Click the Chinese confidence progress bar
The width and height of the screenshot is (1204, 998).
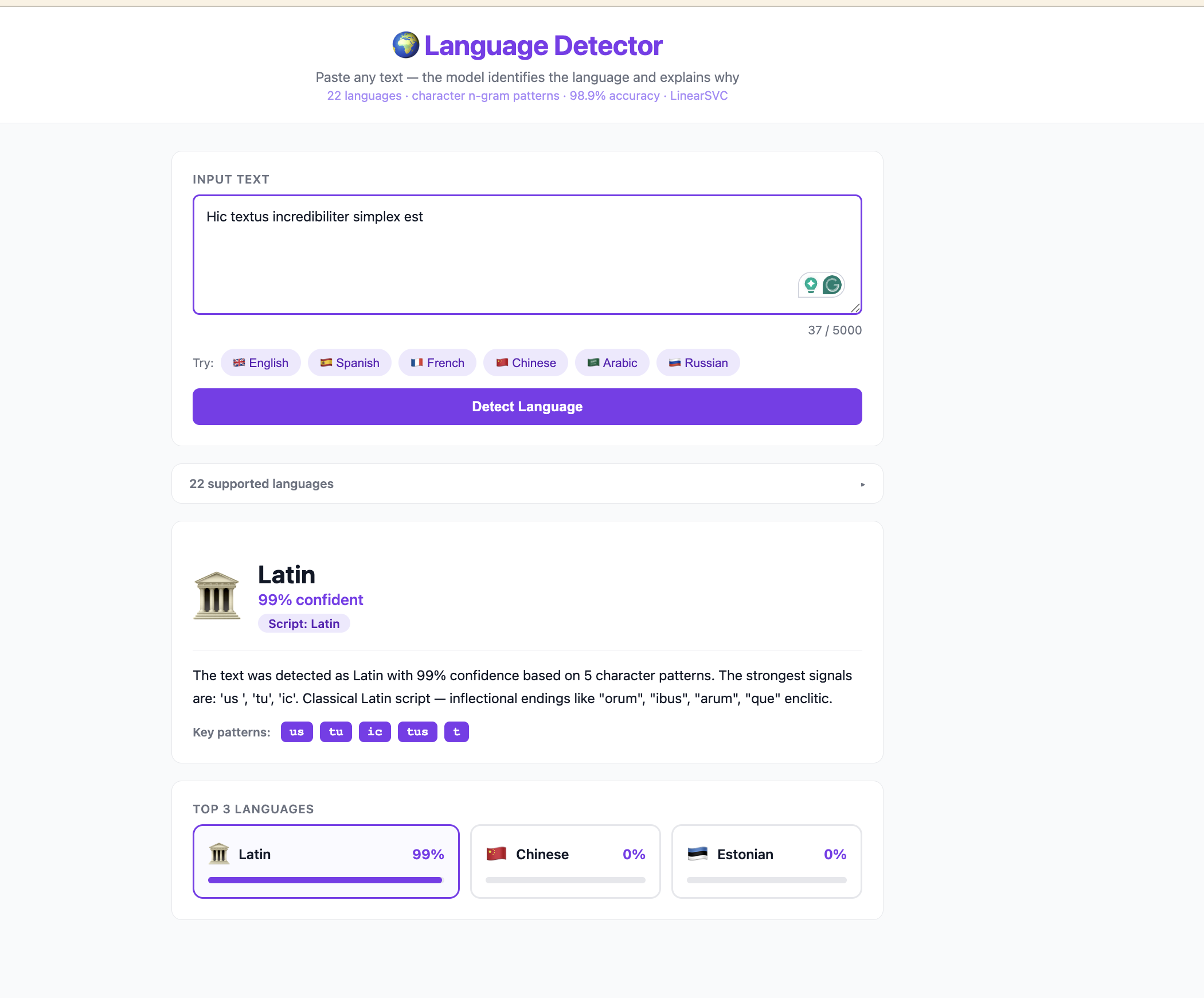click(565, 880)
